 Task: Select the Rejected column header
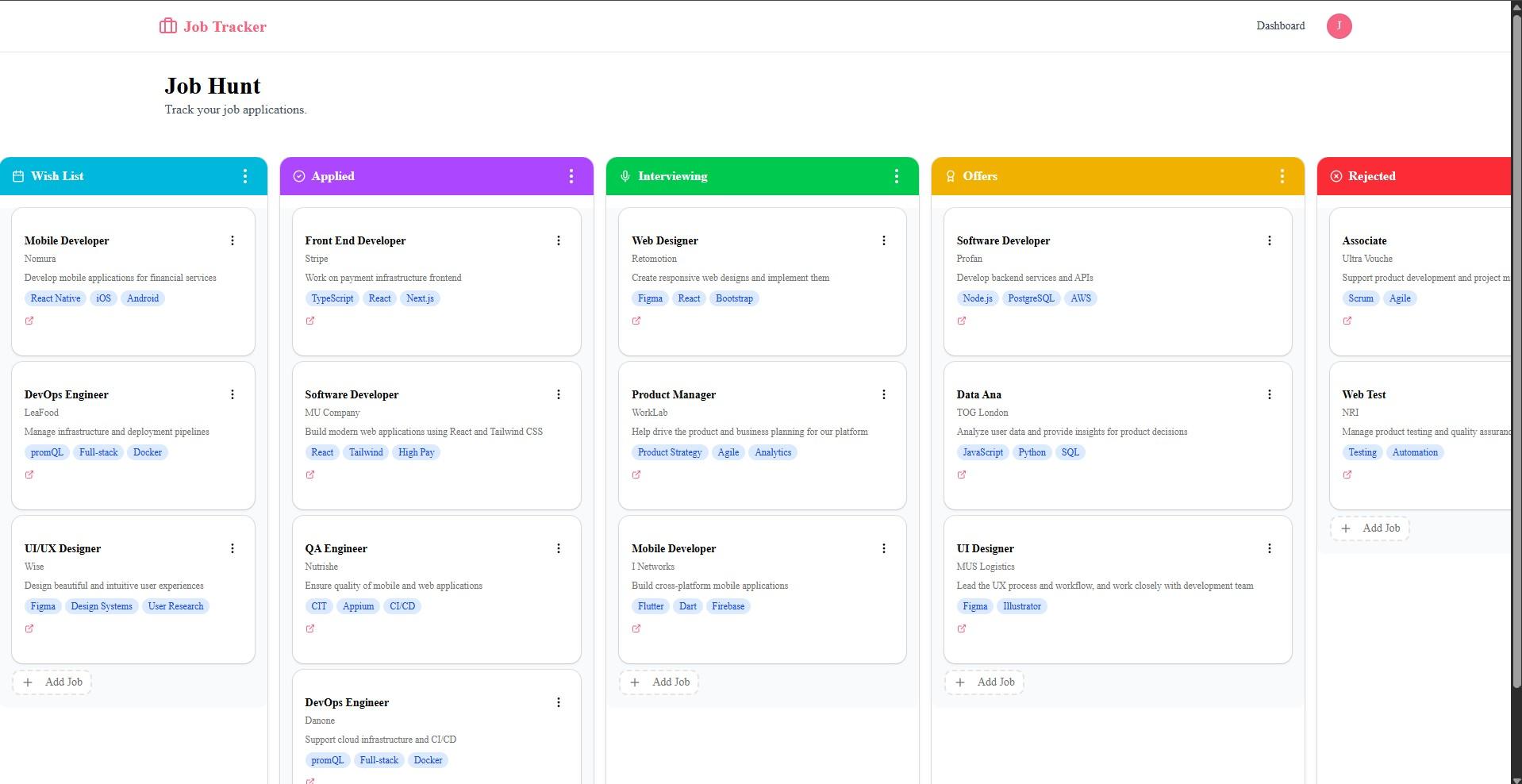[x=1414, y=176]
